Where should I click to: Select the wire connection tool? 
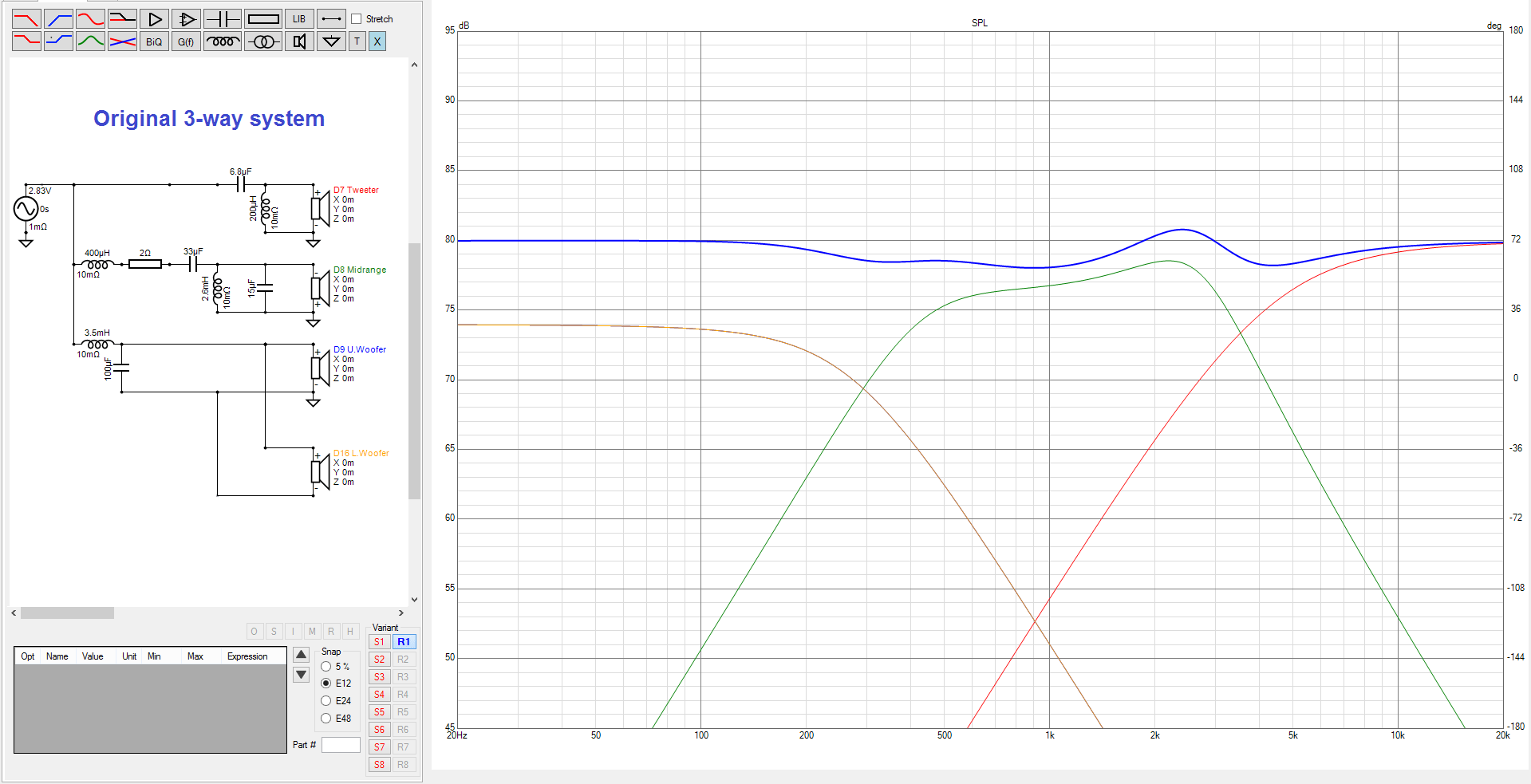(x=331, y=19)
